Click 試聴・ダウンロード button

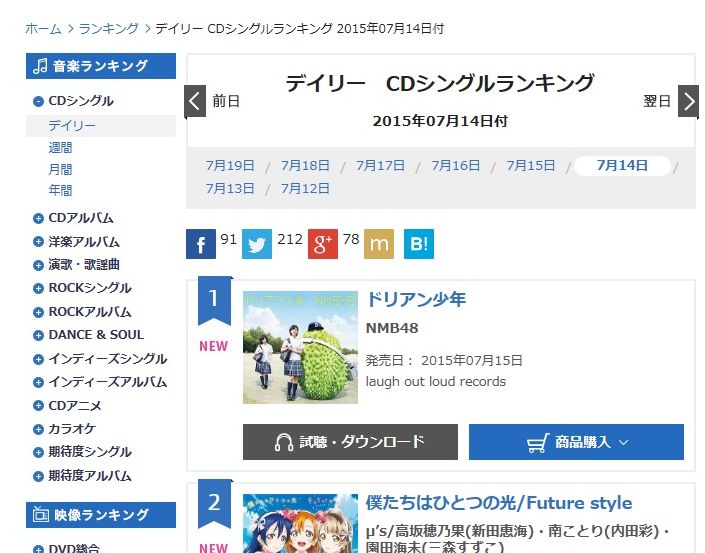[350, 442]
